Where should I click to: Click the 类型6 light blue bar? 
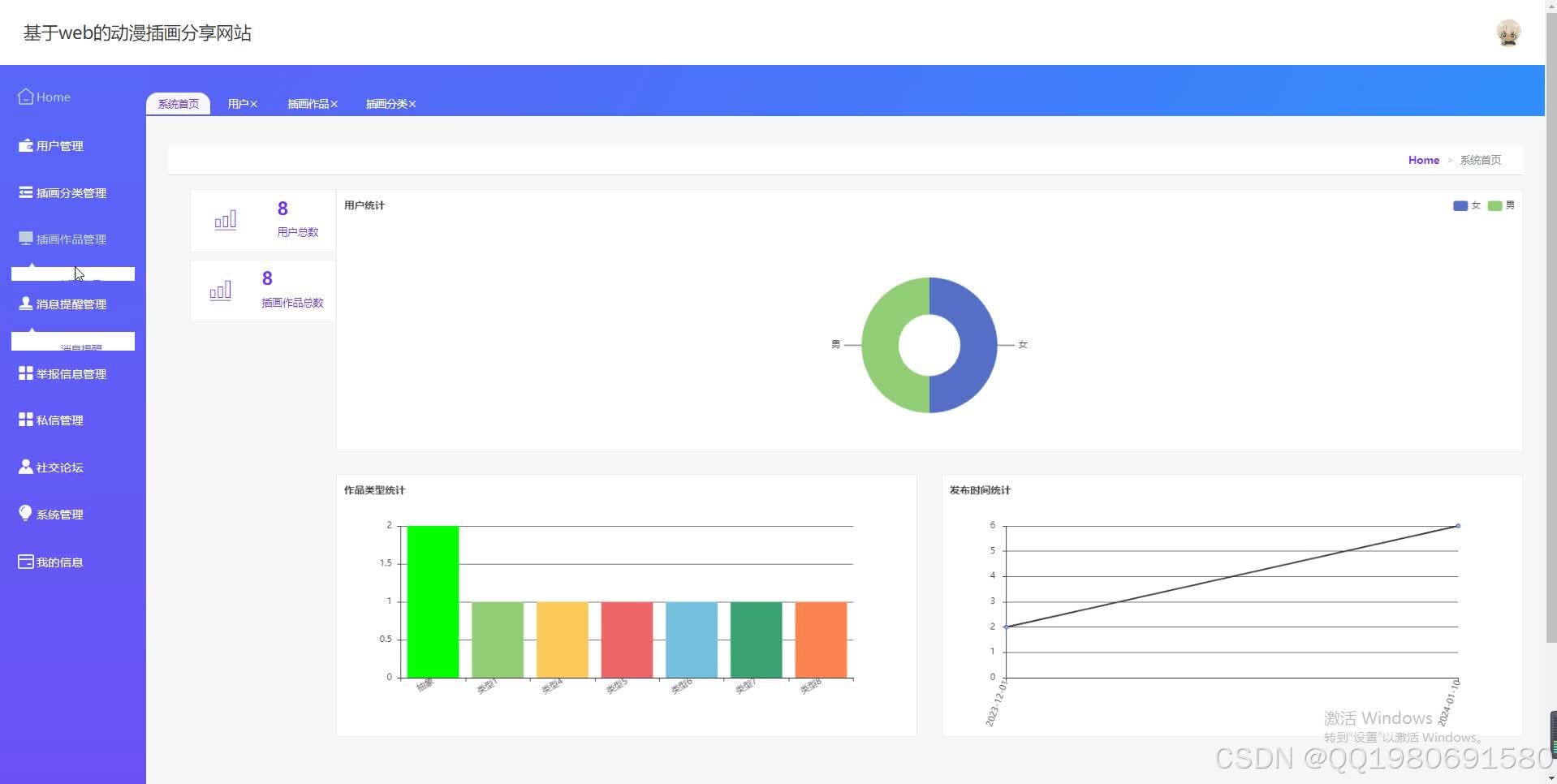coord(692,640)
